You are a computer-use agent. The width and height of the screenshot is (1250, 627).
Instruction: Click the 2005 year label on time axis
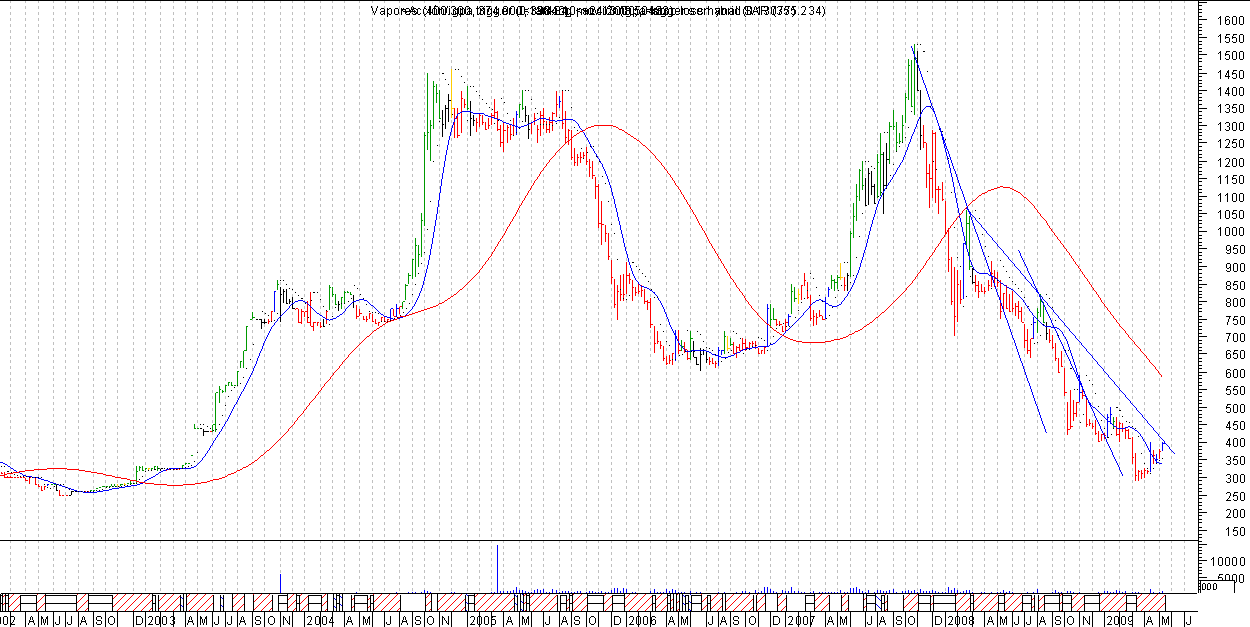(482, 620)
